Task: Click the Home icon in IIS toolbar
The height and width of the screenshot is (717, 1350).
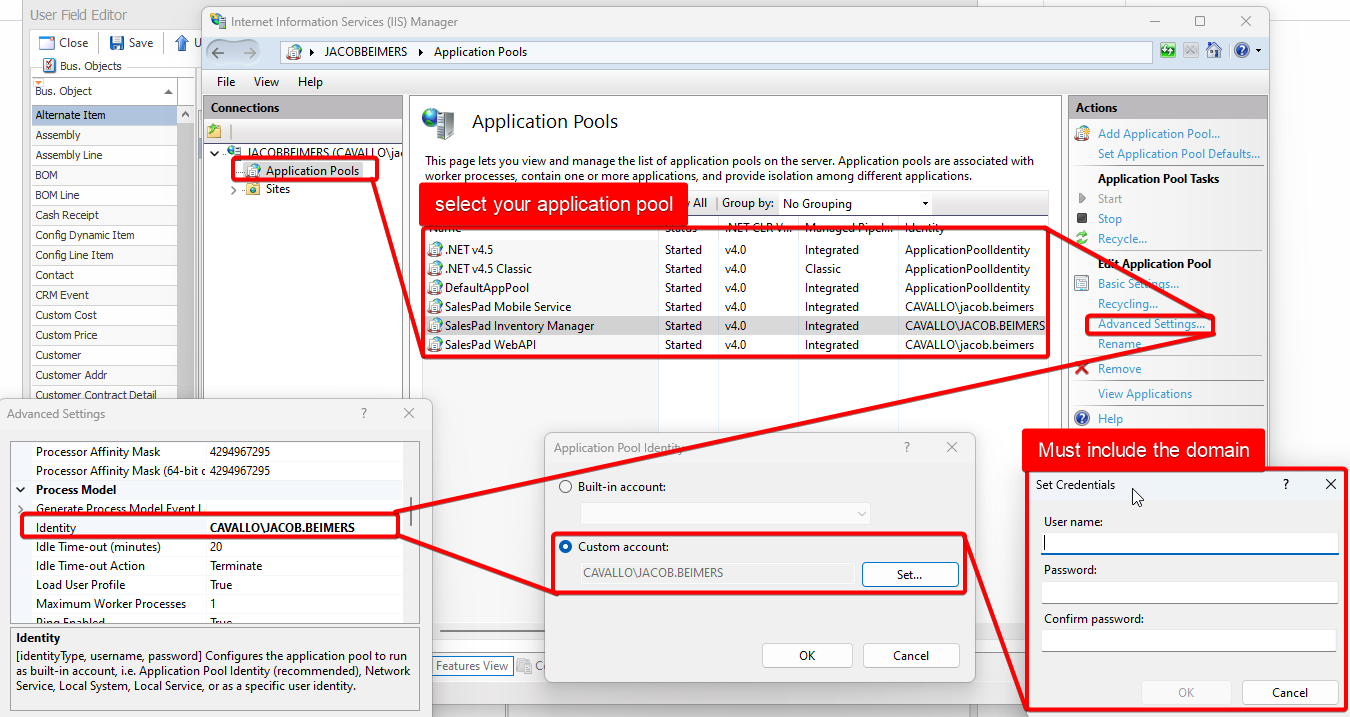Action: tap(1214, 50)
